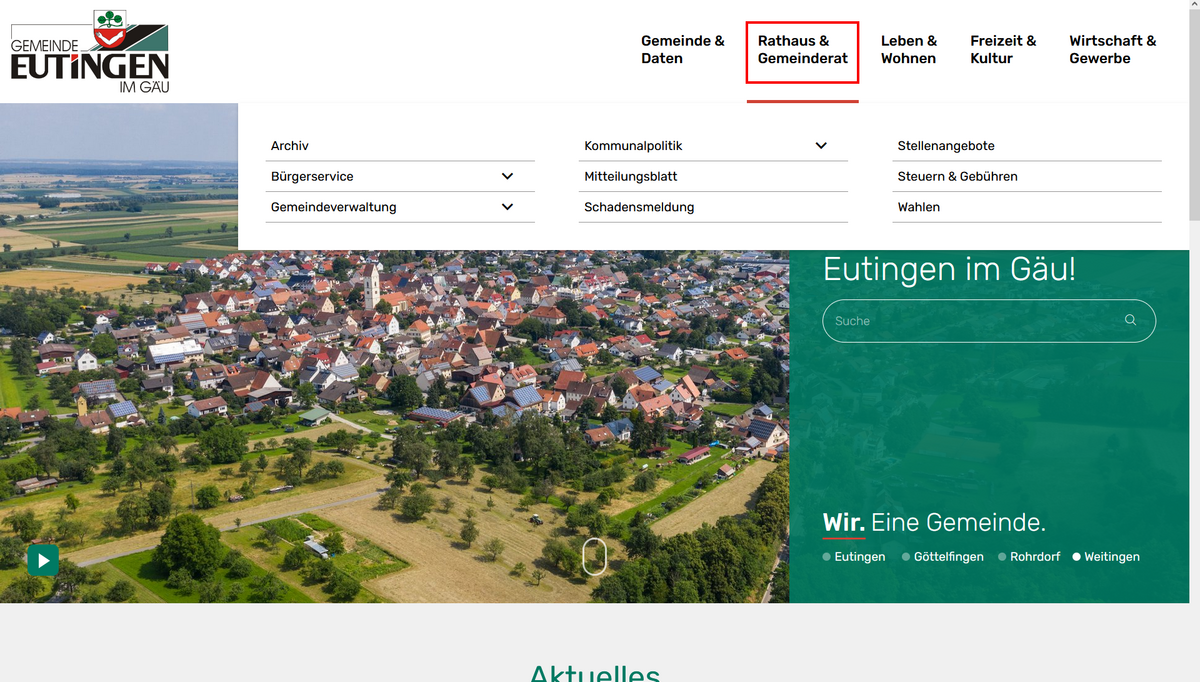Open the Rathaus & Gemeinderat menu
The height and width of the screenshot is (682, 1200).
pyautogui.click(x=803, y=50)
